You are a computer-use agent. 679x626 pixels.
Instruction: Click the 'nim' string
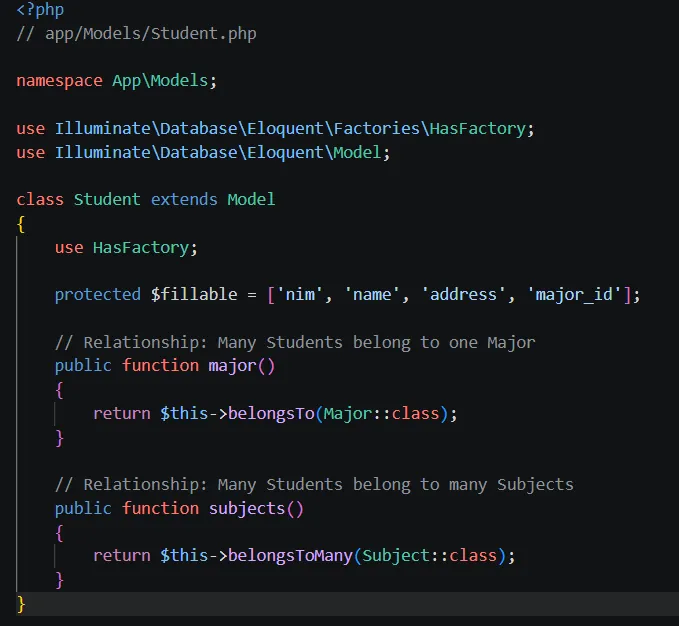coord(300,295)
